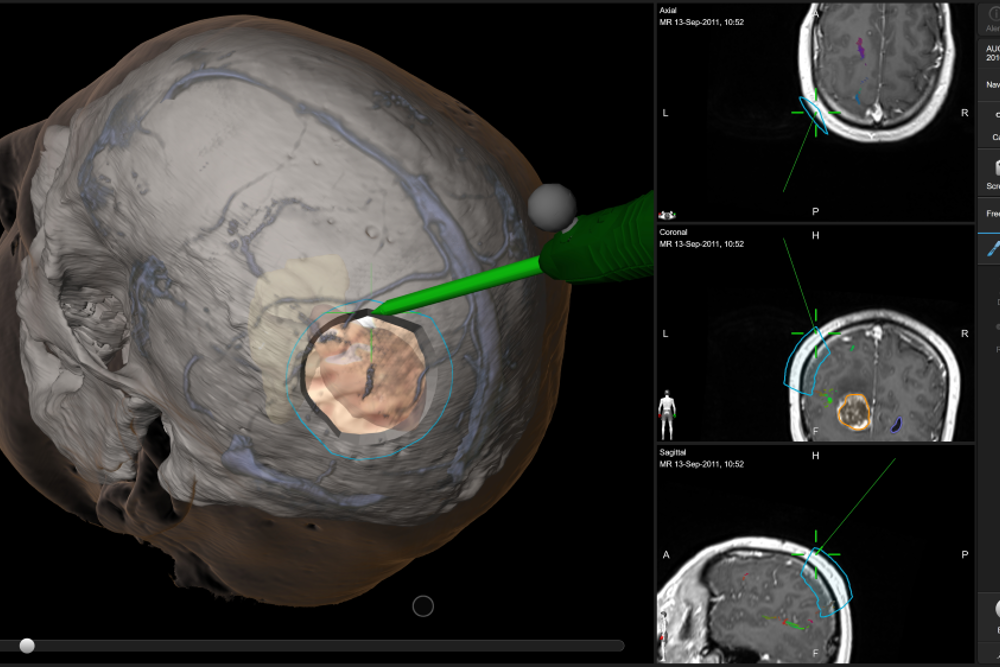
Task: Click the green crosshair in axial view
Action: pyautogui.click(x=815, y=113)
